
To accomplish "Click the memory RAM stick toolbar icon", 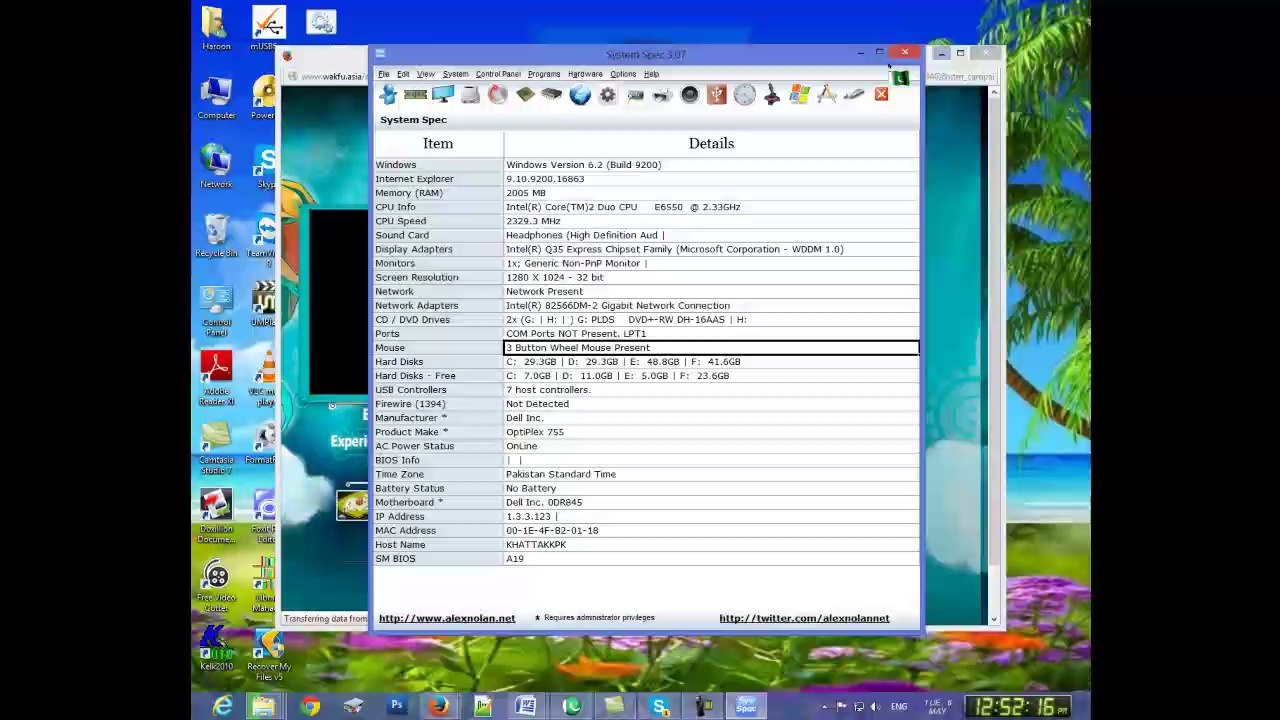I will point(415,95).
